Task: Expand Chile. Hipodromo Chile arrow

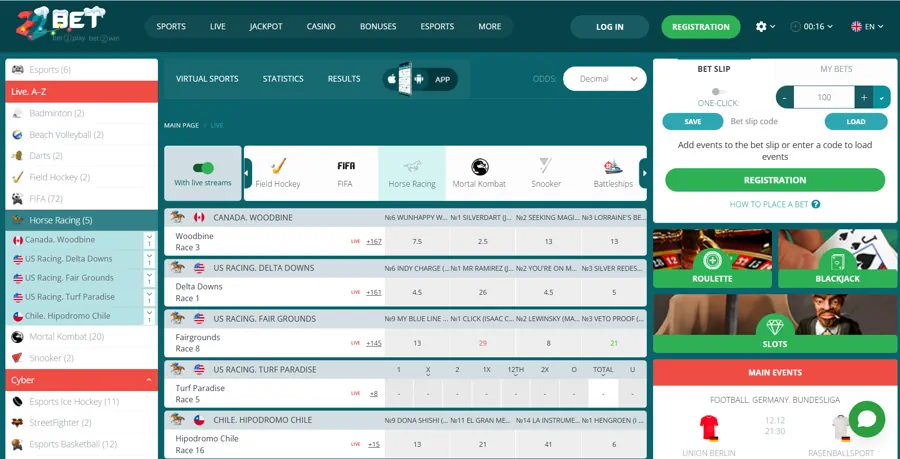Action: coord(149,316)
